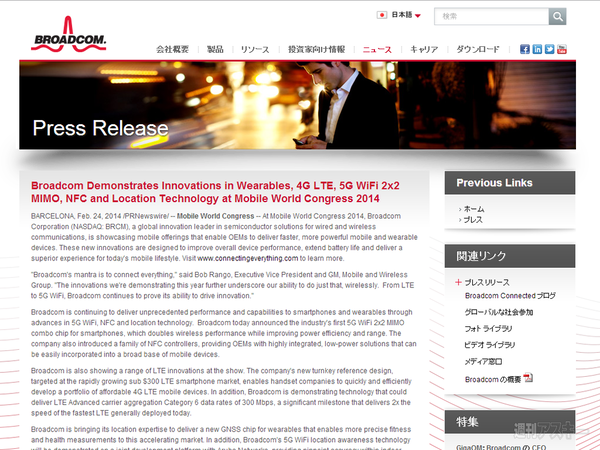Viewport: 600px width, 450px height.
Task: Open Broadcom's YouTube icon
Action: (562, 49)
